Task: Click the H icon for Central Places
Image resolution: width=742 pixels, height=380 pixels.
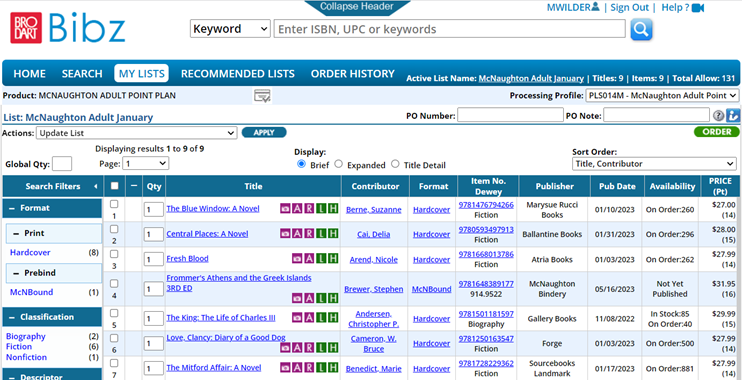Action: [x=333, y=233]
